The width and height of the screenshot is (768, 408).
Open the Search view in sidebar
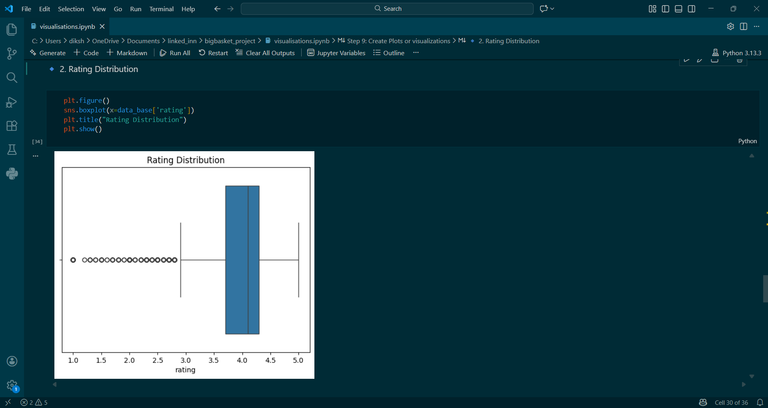click(x=12, y=77)
